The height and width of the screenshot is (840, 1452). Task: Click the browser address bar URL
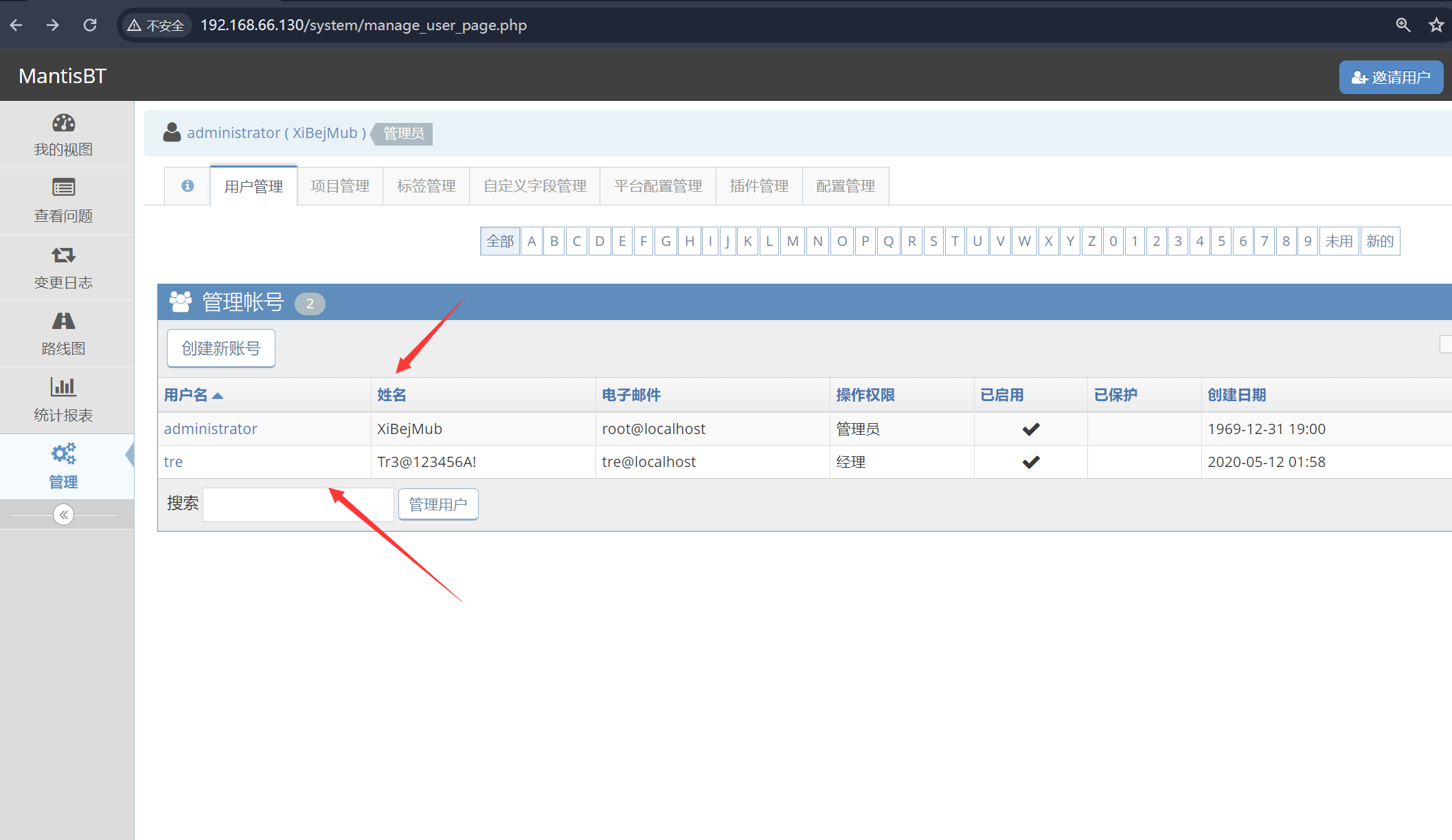click(363, 25)
